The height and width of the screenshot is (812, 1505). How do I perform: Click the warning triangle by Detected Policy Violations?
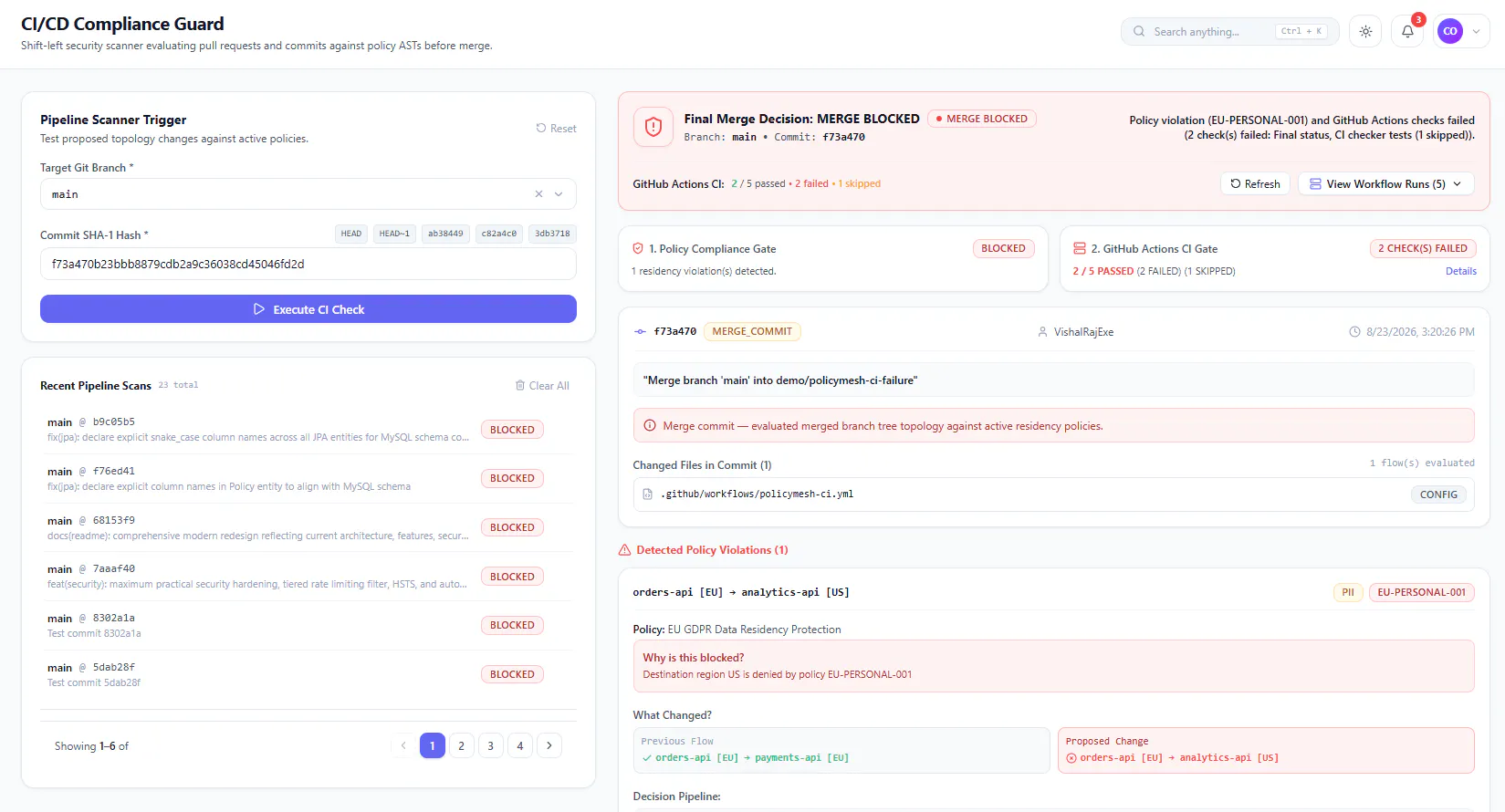(x=625, y=550)
